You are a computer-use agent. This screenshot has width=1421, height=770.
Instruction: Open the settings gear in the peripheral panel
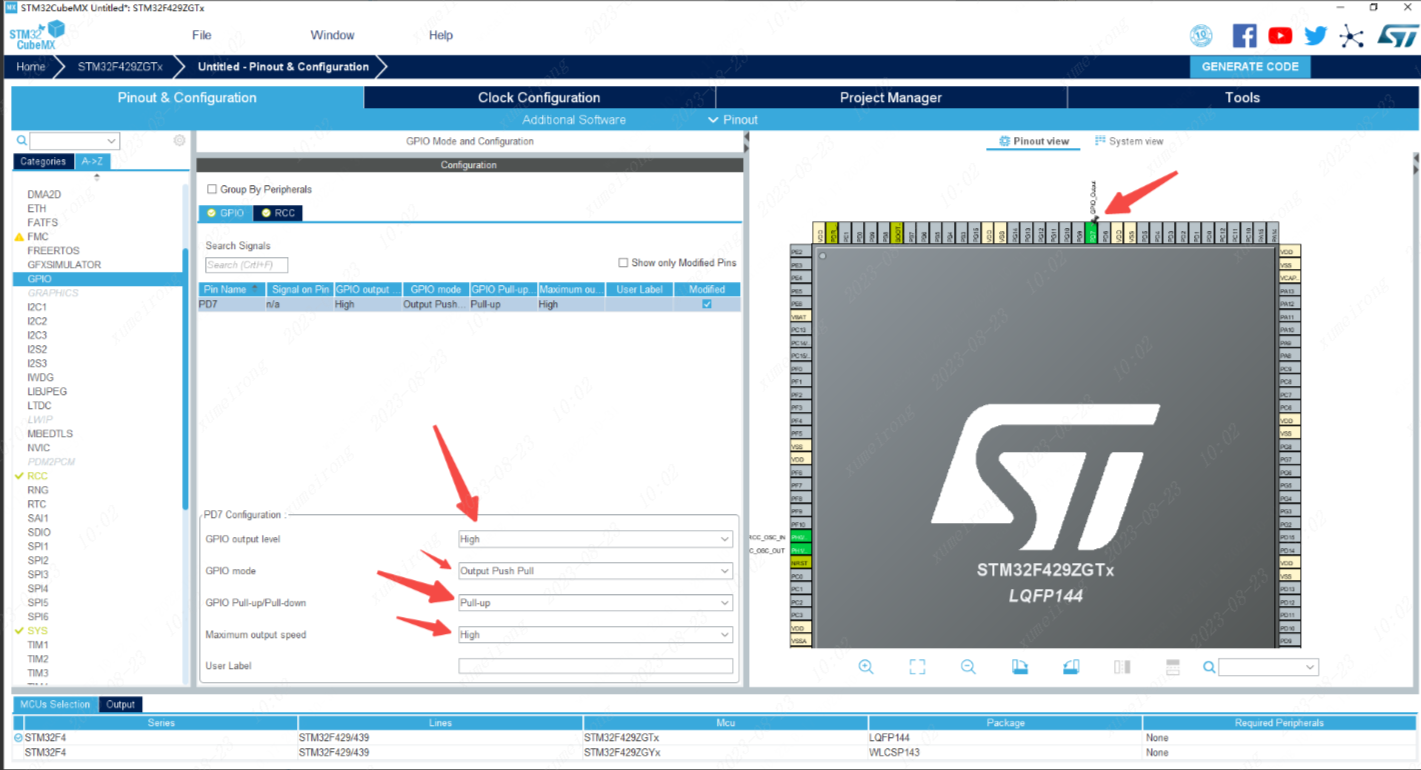pyautogui.click(x=179, y=141)
